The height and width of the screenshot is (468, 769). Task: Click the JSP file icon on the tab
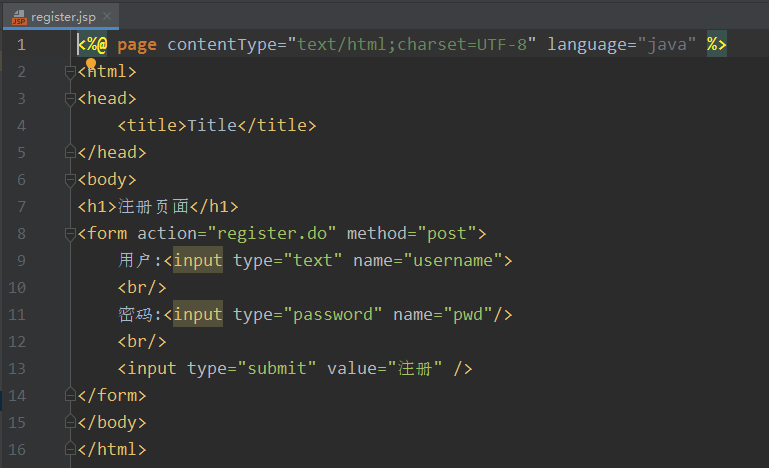click(19, 17)
